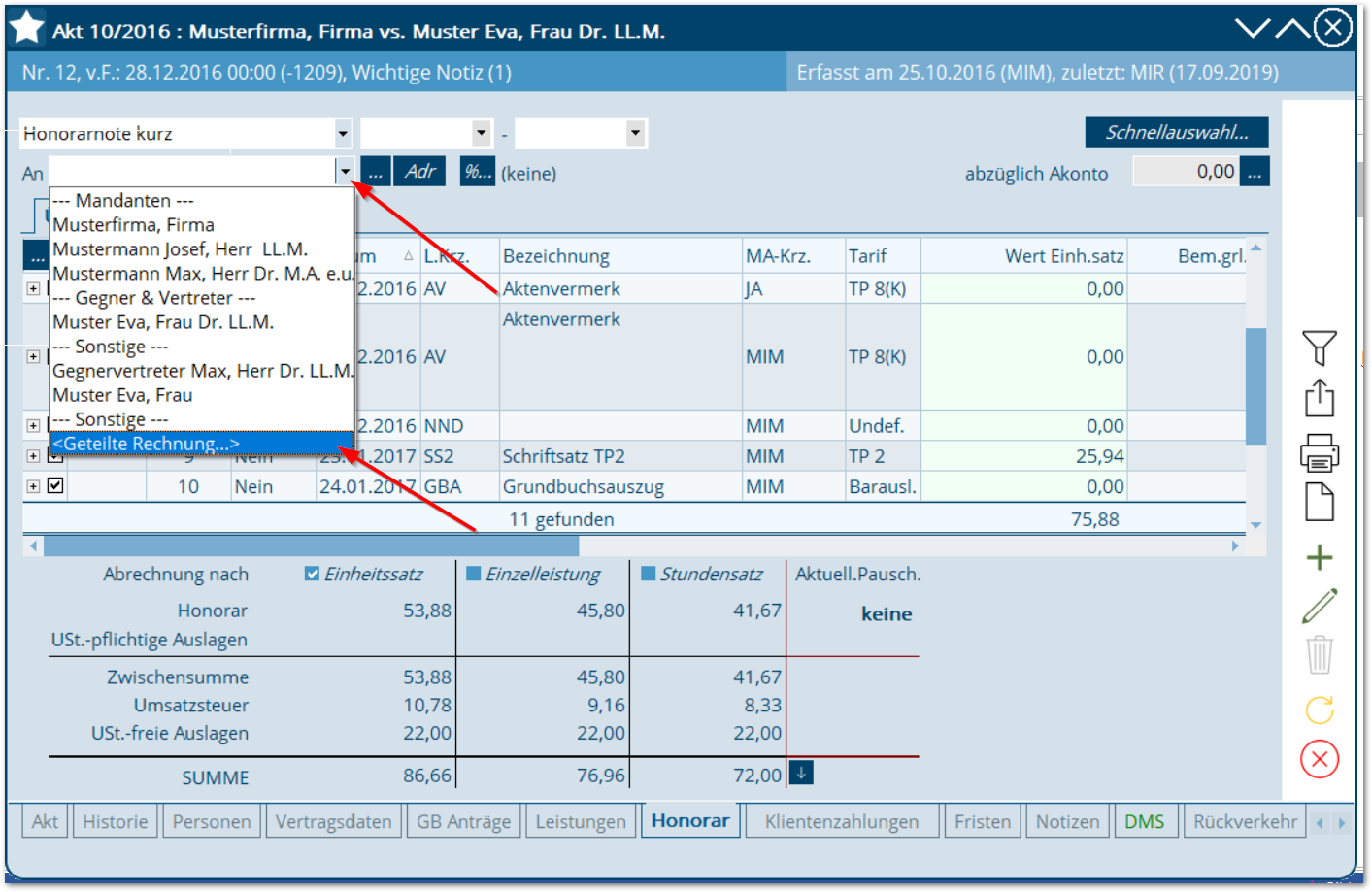Expand the NND row
1372x892 pixels.
(33, 425)
